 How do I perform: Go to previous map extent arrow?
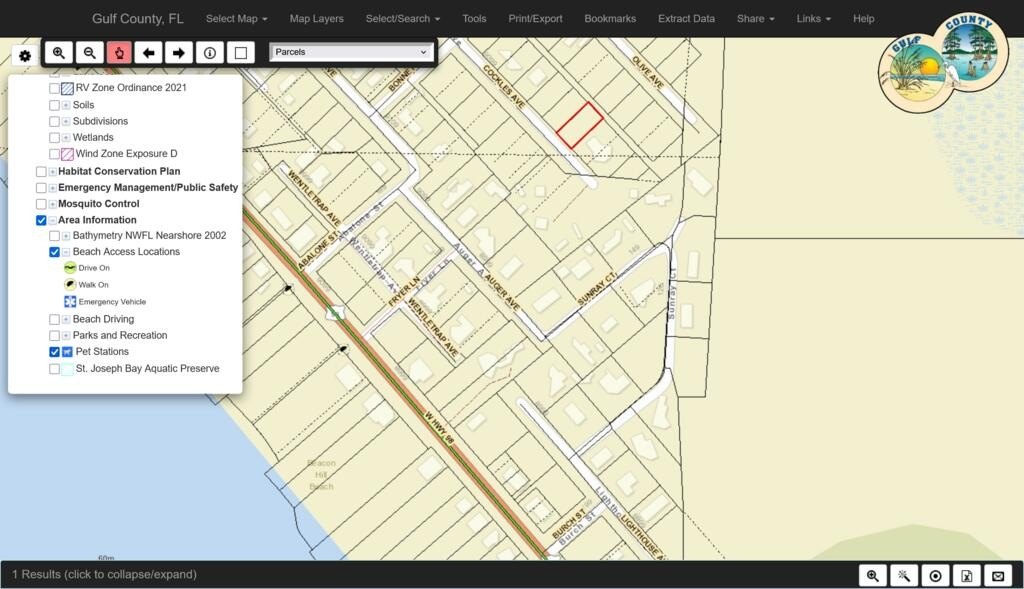149,53
